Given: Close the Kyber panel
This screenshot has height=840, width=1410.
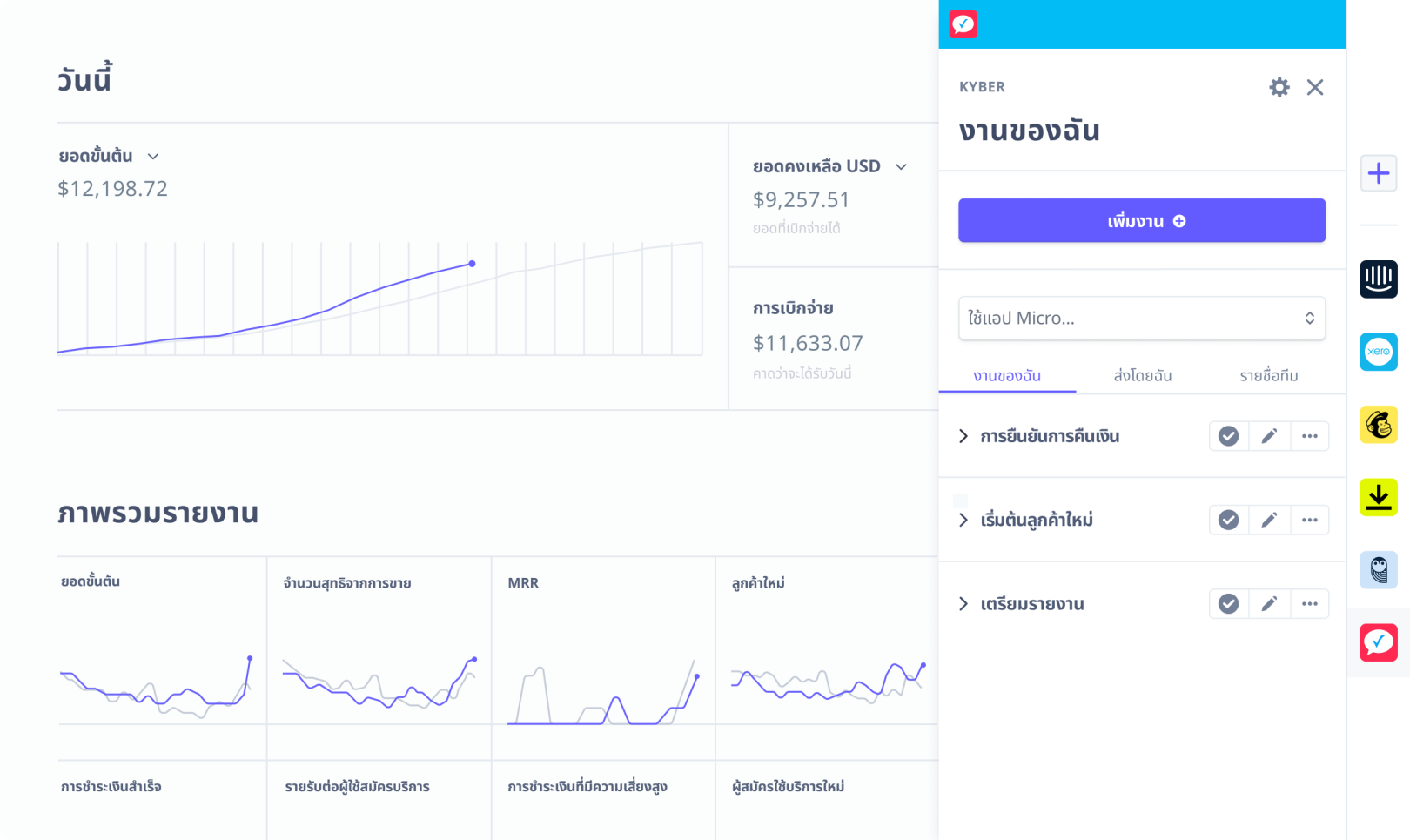Looking at the screenshot, I should click(x=1315, y=87).
